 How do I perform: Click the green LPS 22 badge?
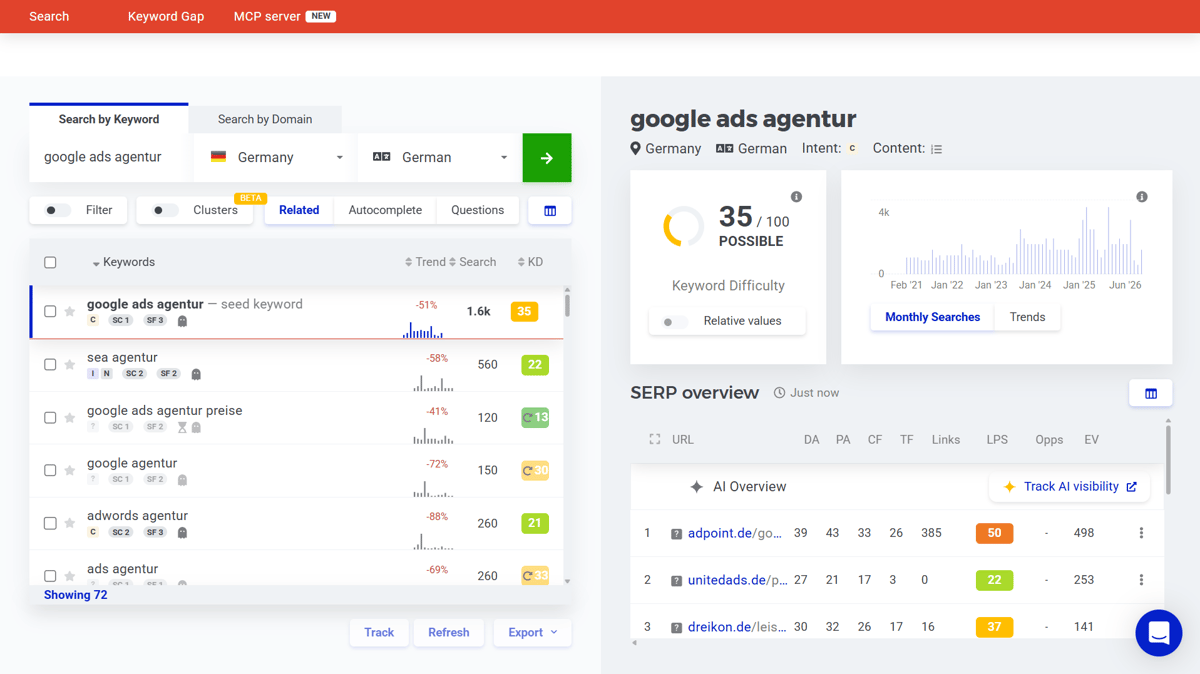pos(994,581)
